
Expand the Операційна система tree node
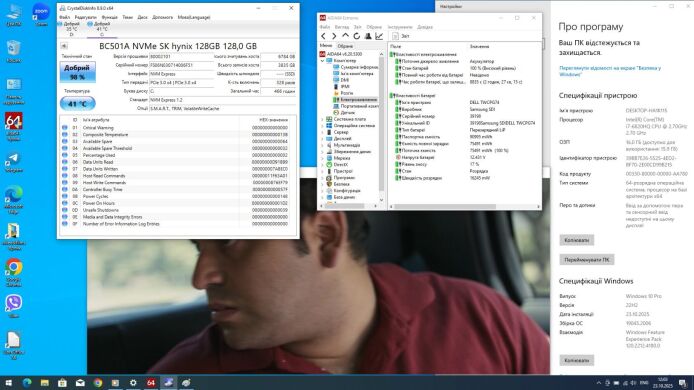[322, 126]
